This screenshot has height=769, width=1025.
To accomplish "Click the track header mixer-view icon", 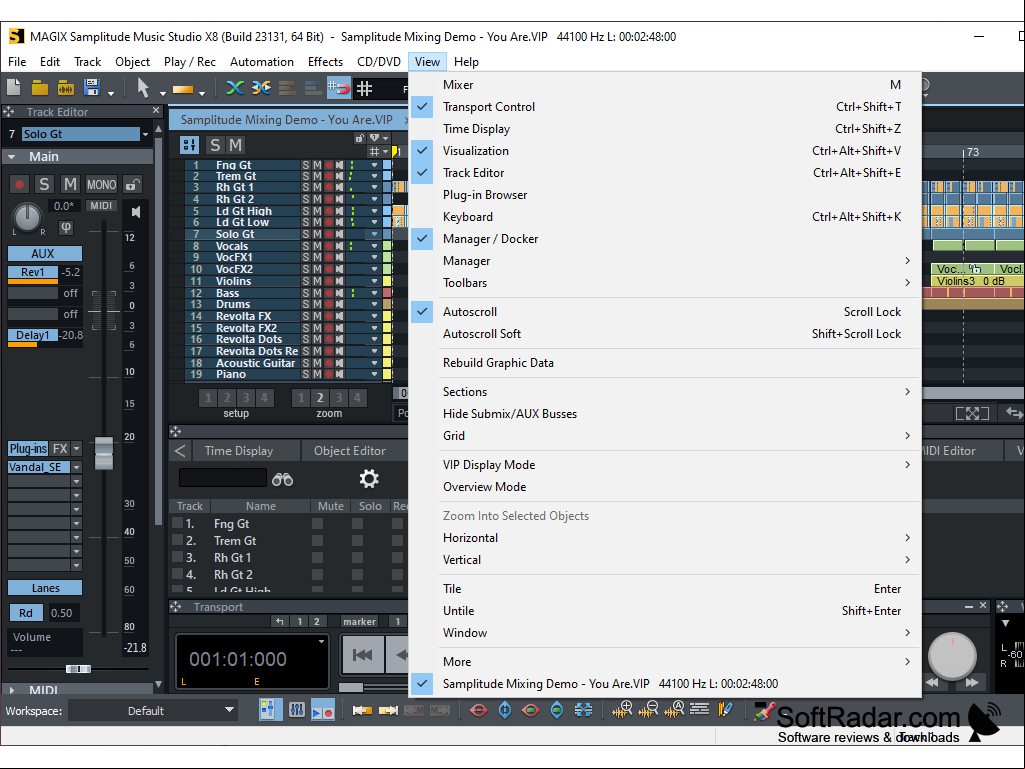I will pyautogui.click(x=190, y=145).
